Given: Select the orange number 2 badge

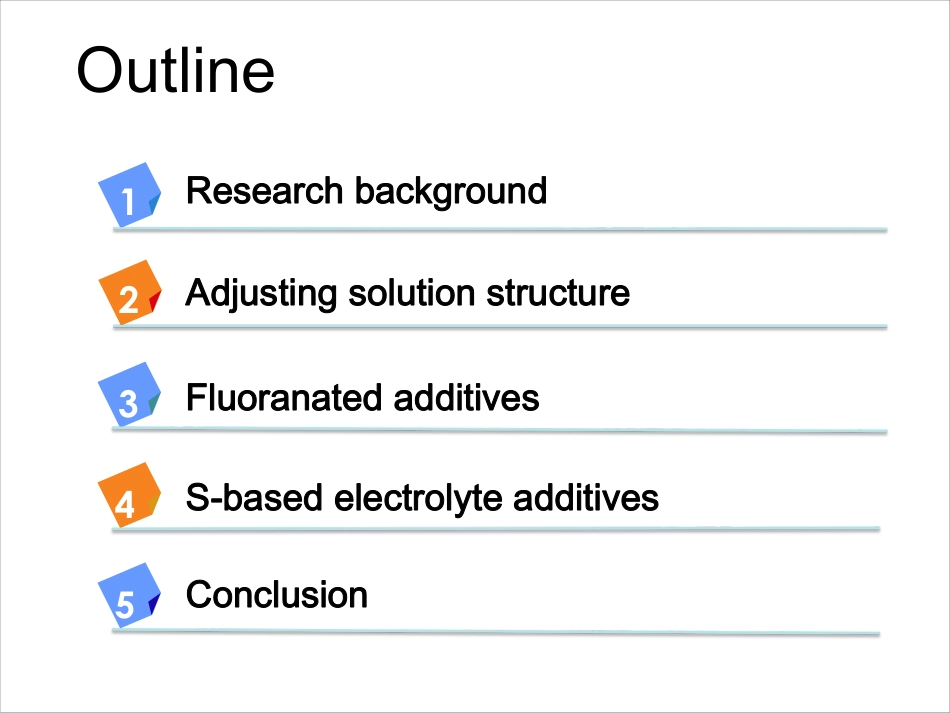Looking at the screenshot, I should 129,293.
